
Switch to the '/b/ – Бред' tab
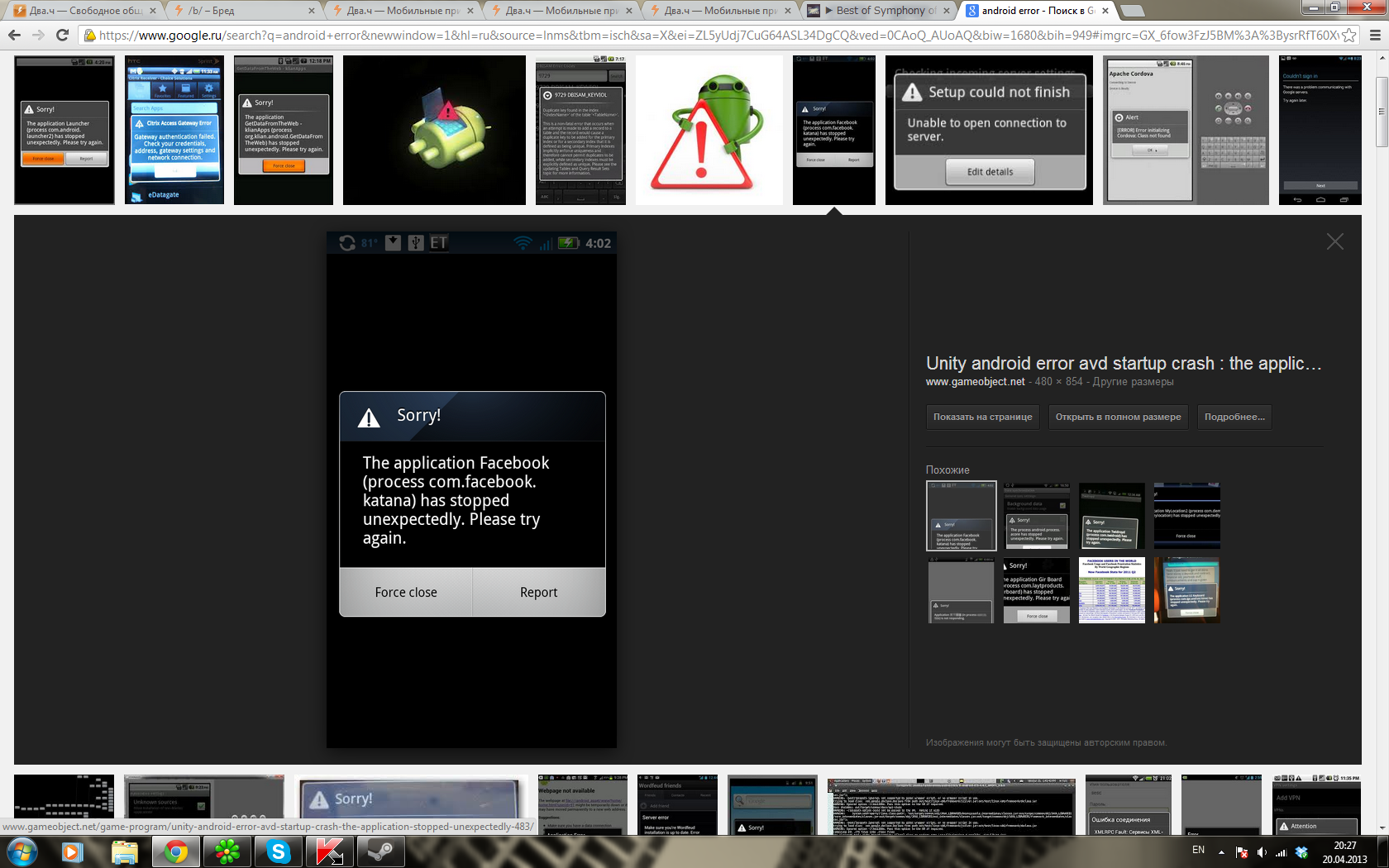point(245,11)
